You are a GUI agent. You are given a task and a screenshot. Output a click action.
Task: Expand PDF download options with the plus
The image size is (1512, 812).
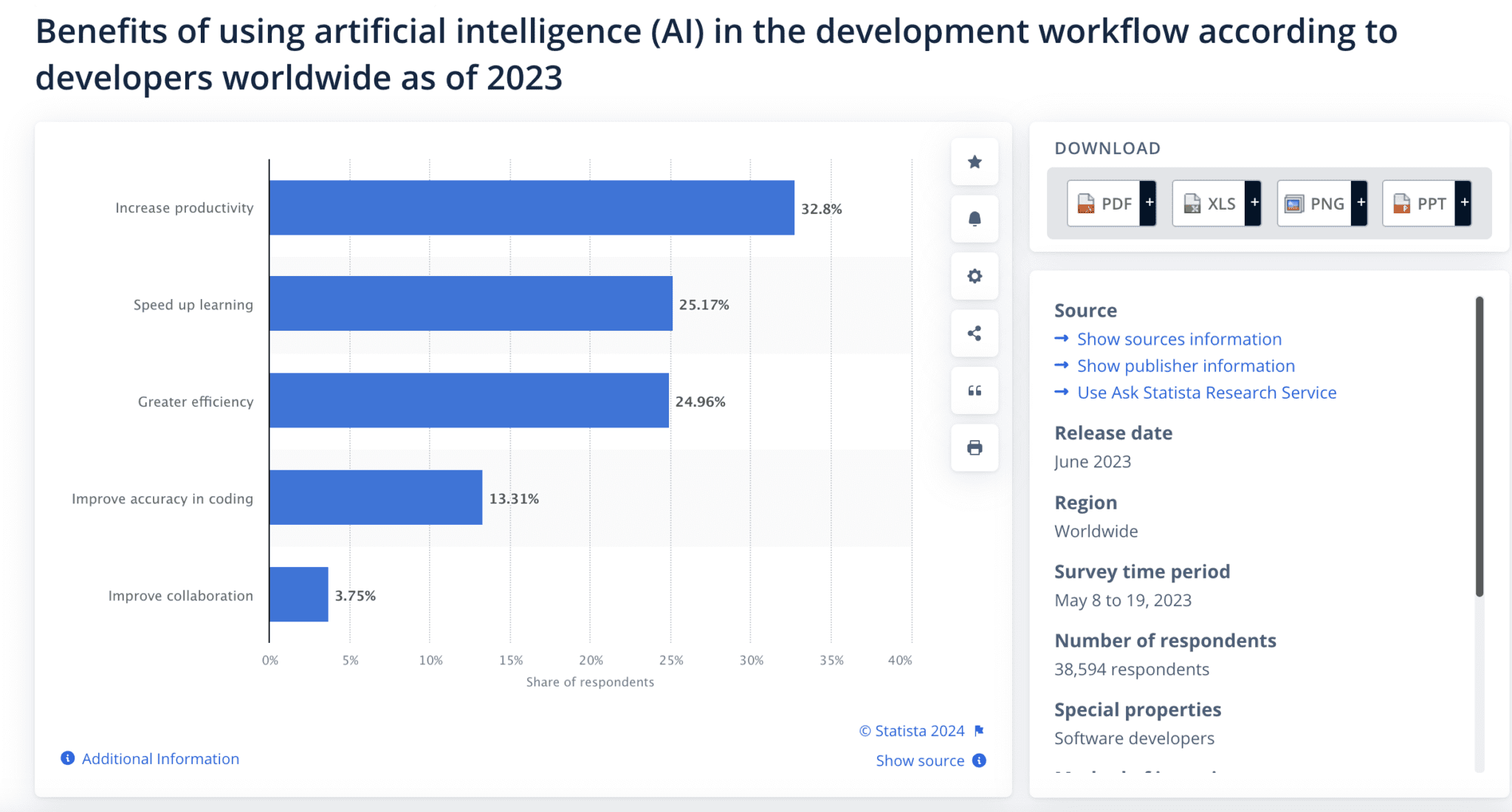click(1149, 202)
